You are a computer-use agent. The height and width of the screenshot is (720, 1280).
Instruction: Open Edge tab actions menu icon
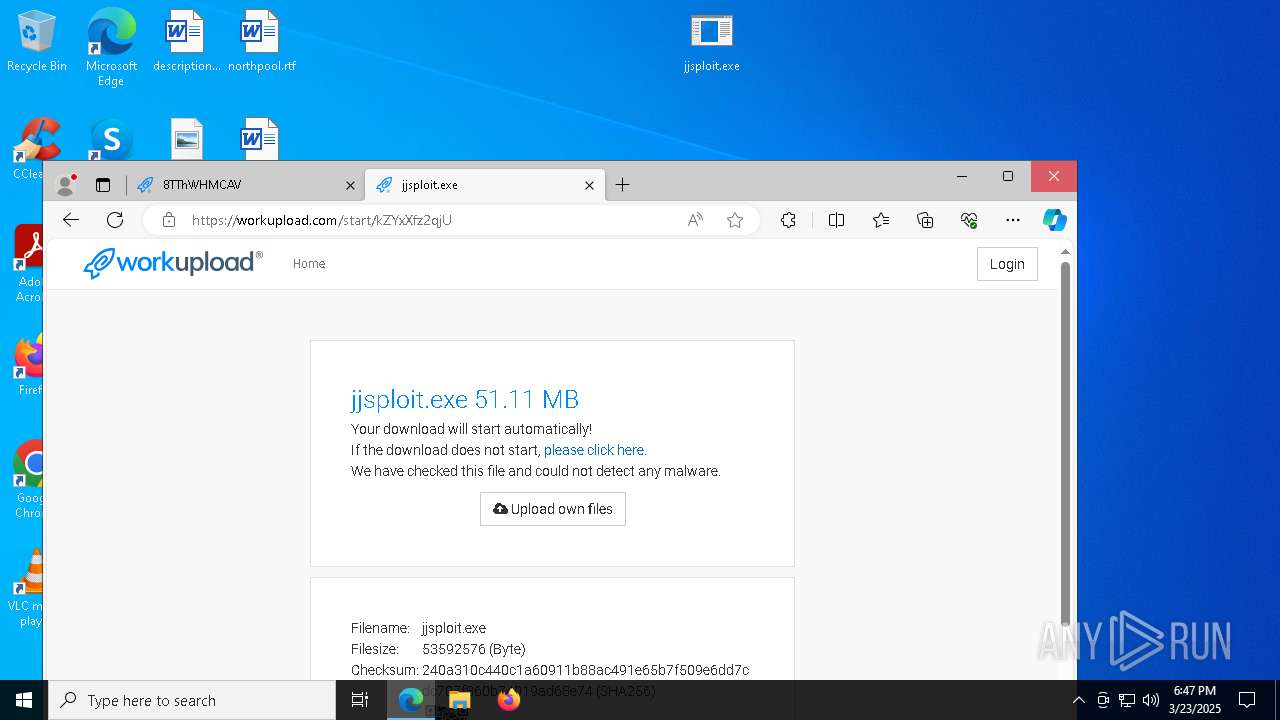[102, 185]
